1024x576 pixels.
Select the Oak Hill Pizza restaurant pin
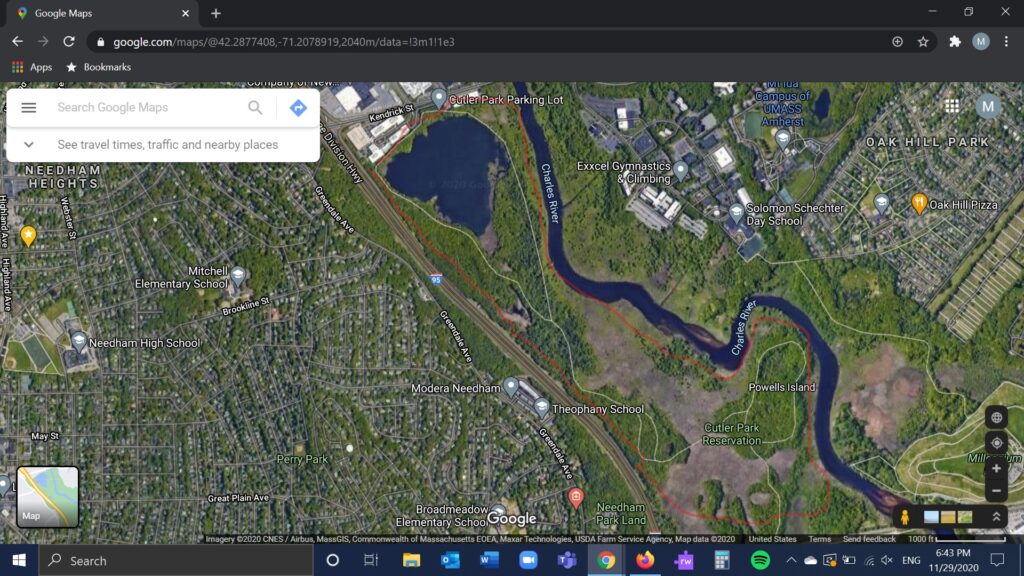(919, 203)
